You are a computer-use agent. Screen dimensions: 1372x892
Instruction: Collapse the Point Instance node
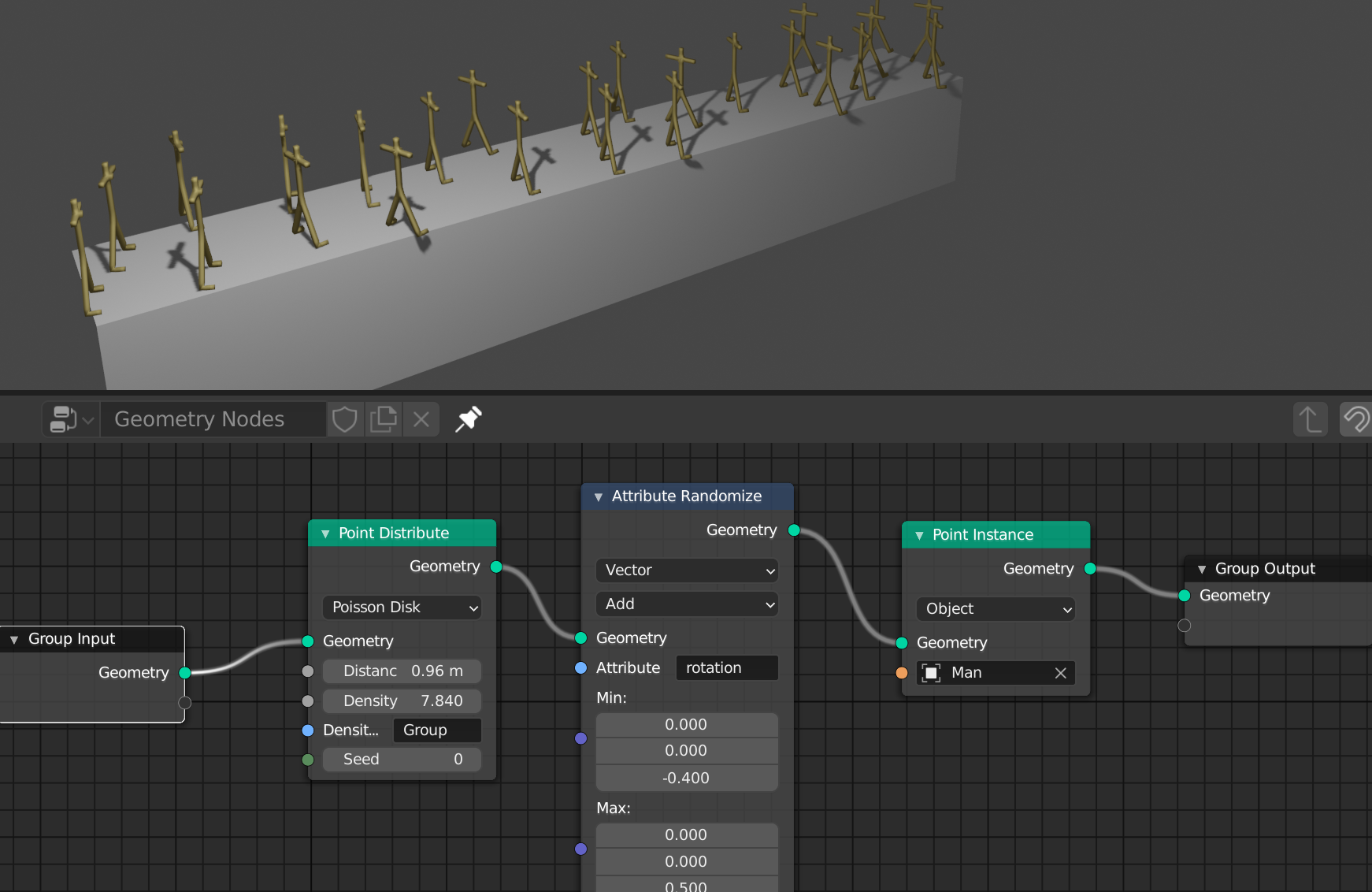pyautogui.click(x=919, y=535)
